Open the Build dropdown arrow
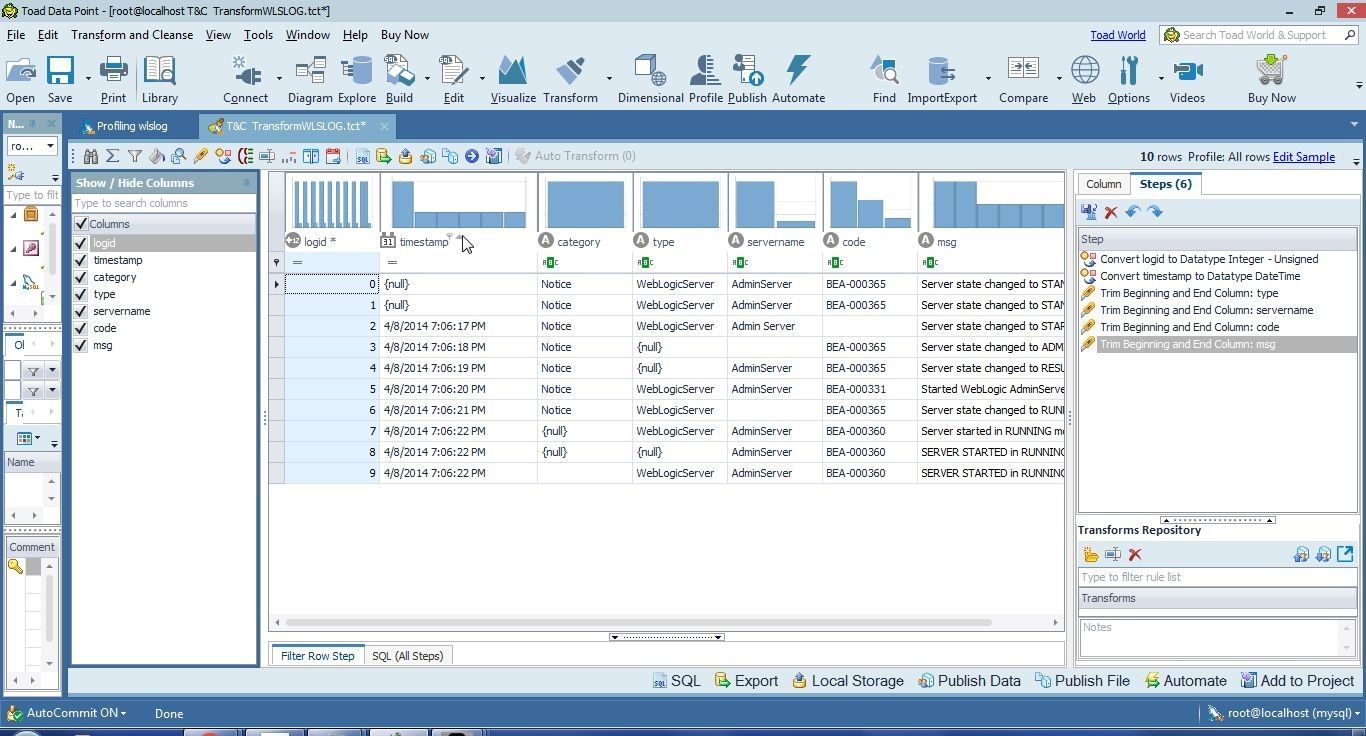 coord(427,78)
